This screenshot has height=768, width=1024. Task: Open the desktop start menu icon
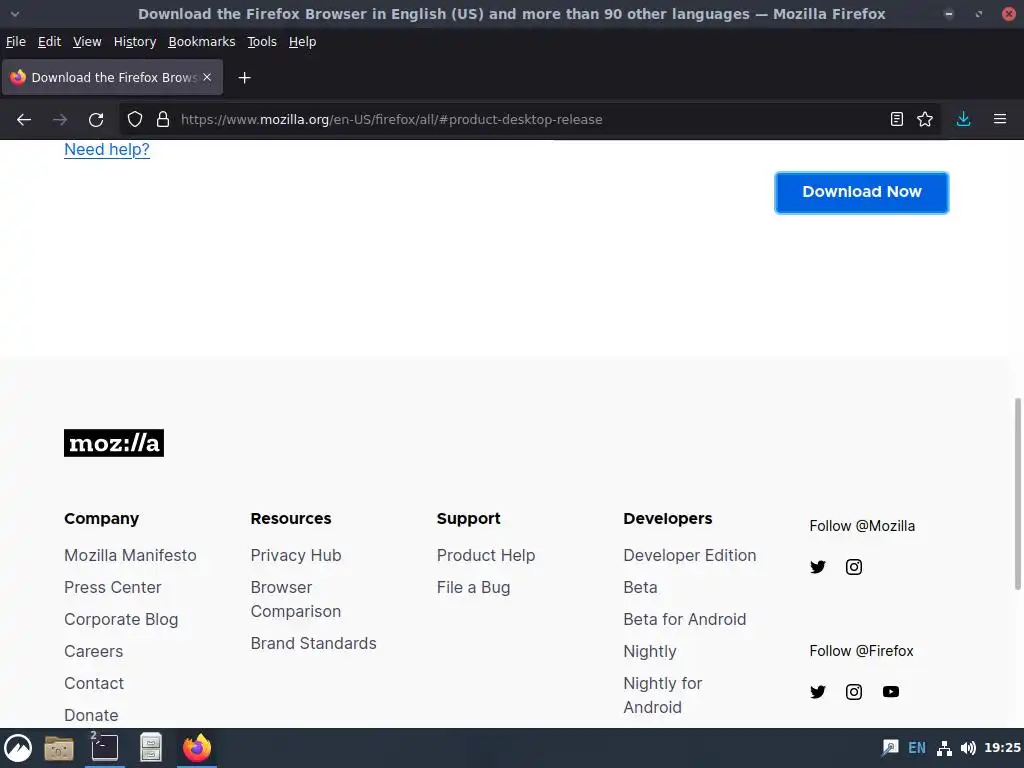18,748
